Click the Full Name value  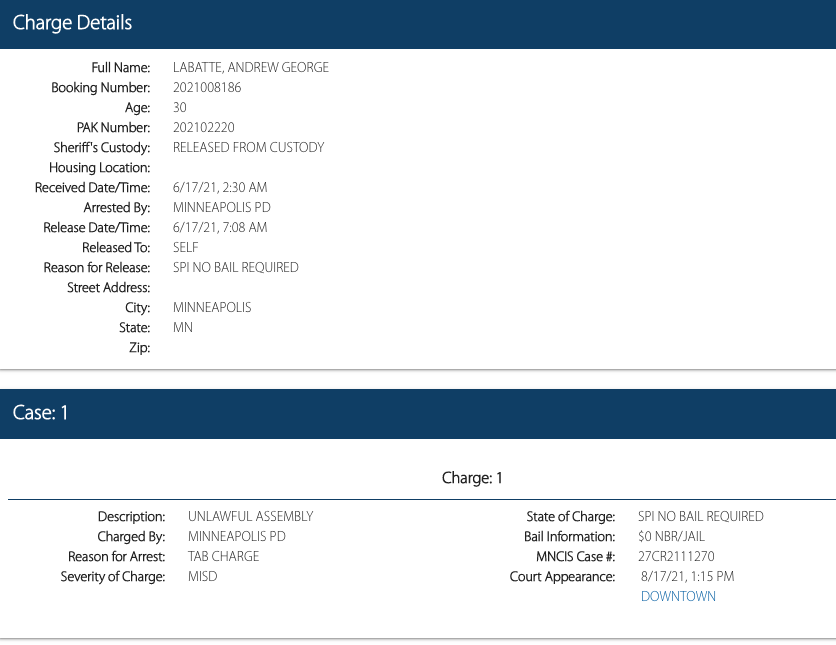[250, 67]
